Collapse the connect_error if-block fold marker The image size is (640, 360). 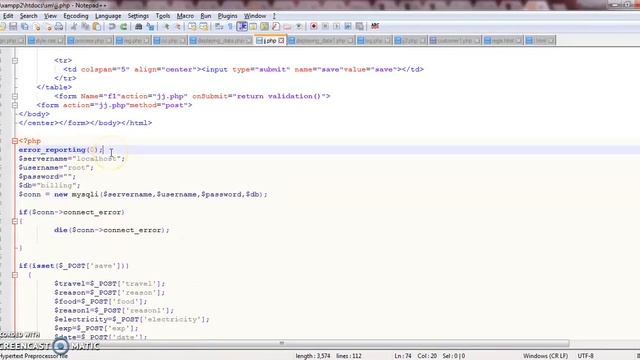click(x=15, y=221)
